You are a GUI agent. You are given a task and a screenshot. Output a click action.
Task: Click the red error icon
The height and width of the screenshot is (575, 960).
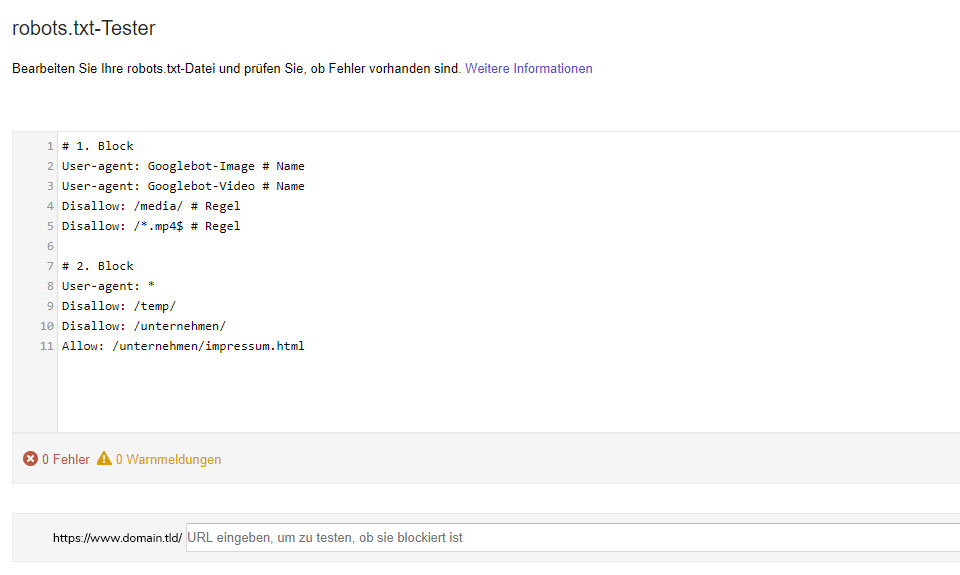(x=31, y=459)
